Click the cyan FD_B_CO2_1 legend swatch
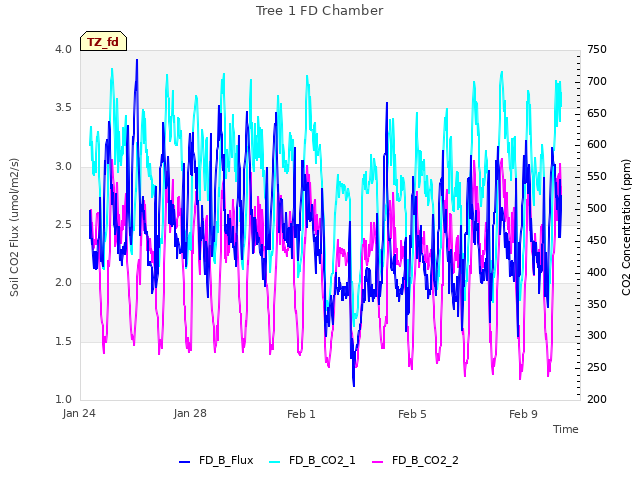This screenshot has height=480, width=640. pos(275,462)
